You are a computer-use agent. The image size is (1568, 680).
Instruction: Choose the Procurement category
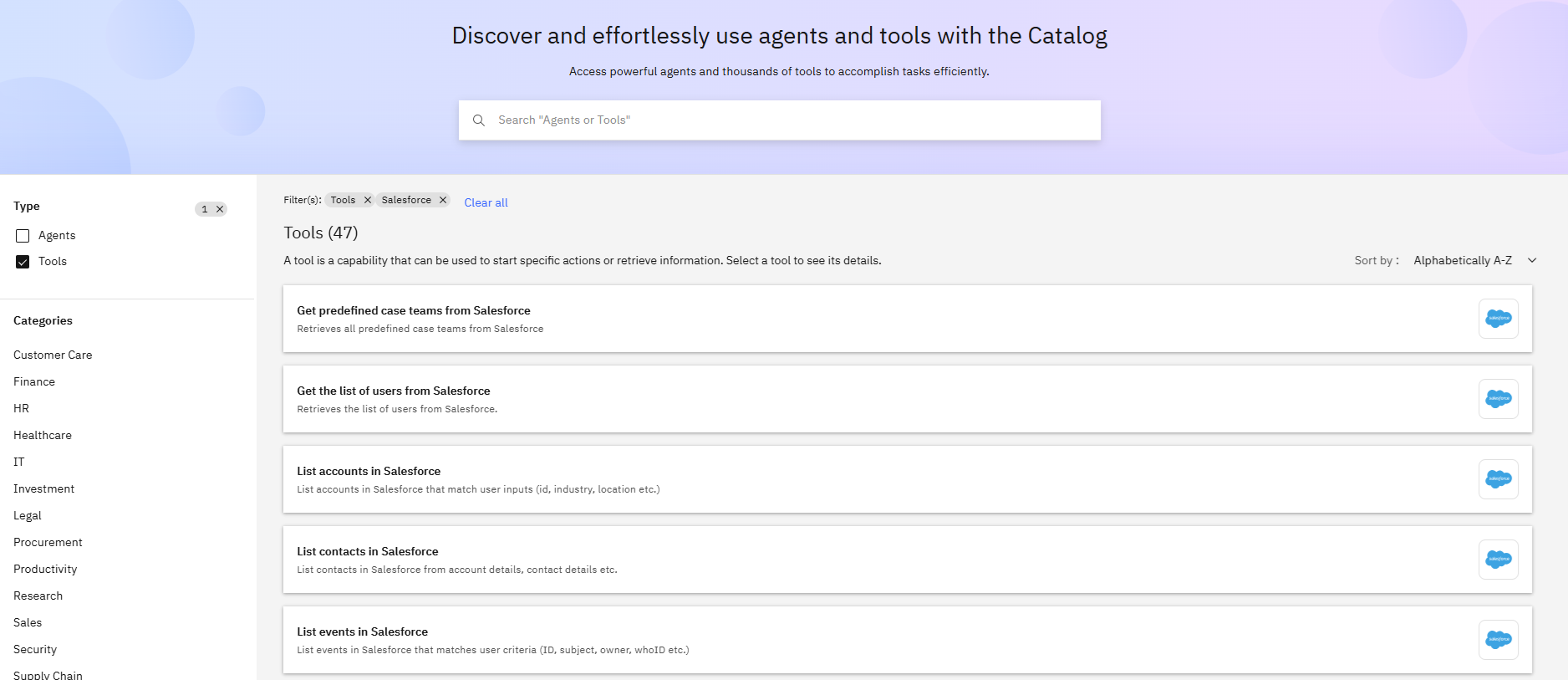(48, 542)
